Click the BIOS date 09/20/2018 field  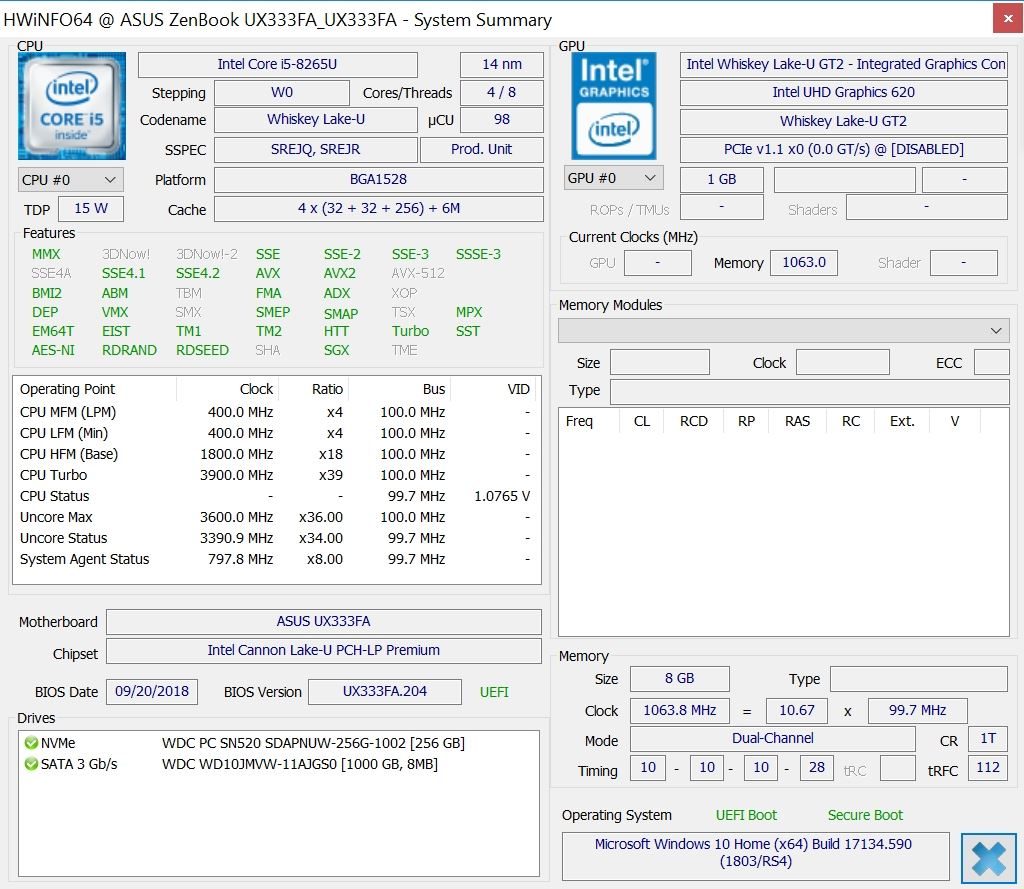coord(152,692)
